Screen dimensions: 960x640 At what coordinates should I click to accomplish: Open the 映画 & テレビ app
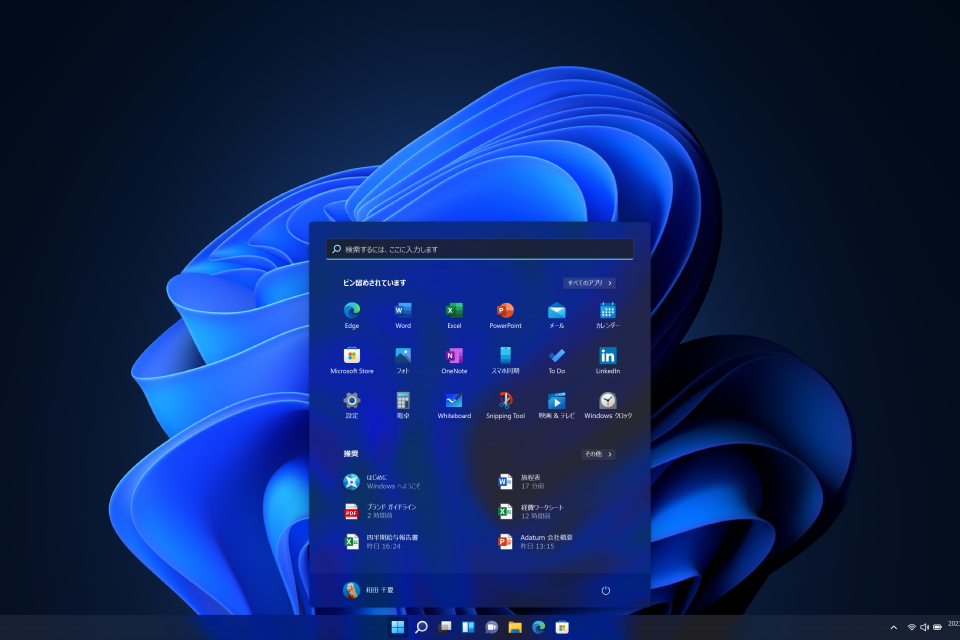pyautogui.click(x=556, y=402)
